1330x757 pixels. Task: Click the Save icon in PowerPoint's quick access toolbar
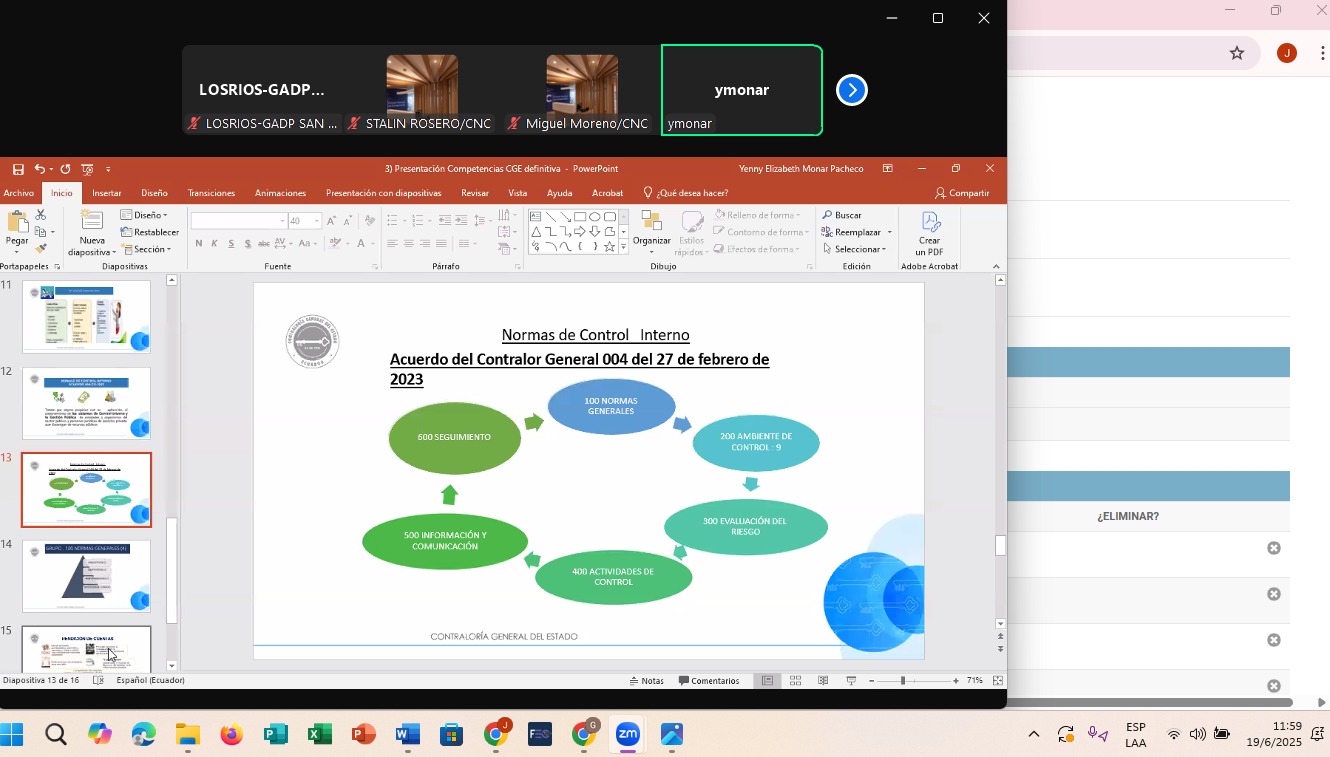click(18, 169)
